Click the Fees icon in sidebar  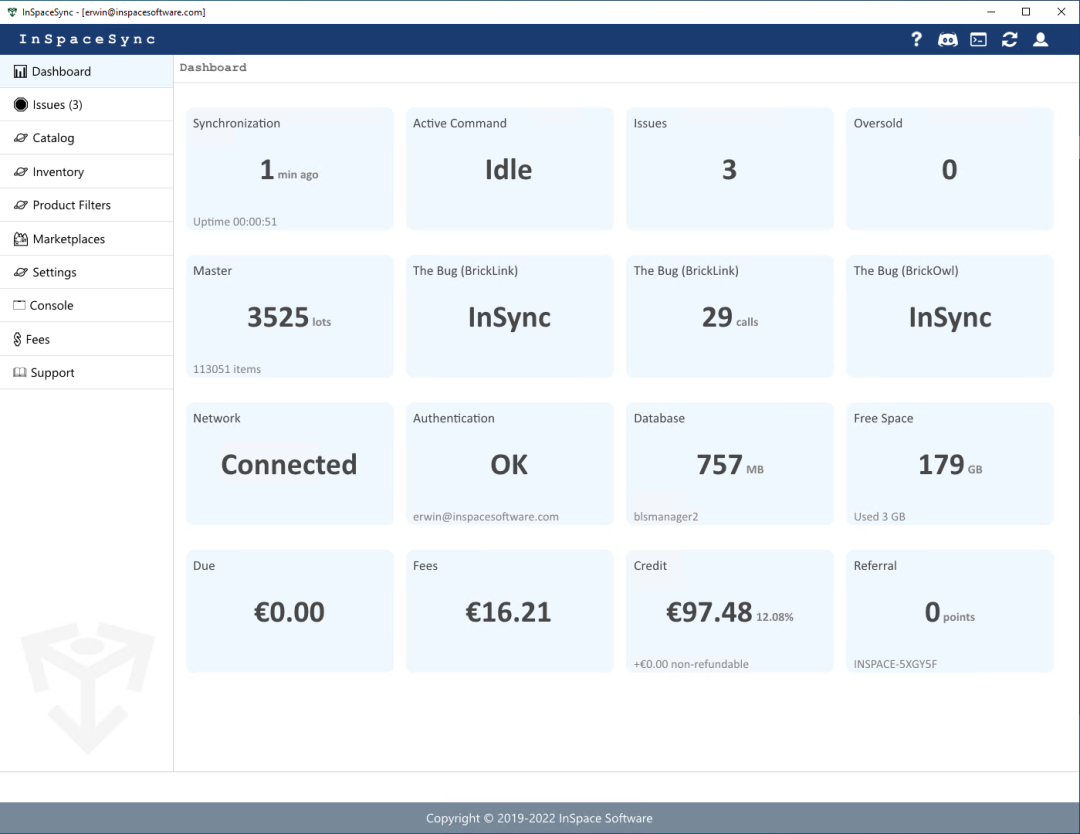[18, 340]
